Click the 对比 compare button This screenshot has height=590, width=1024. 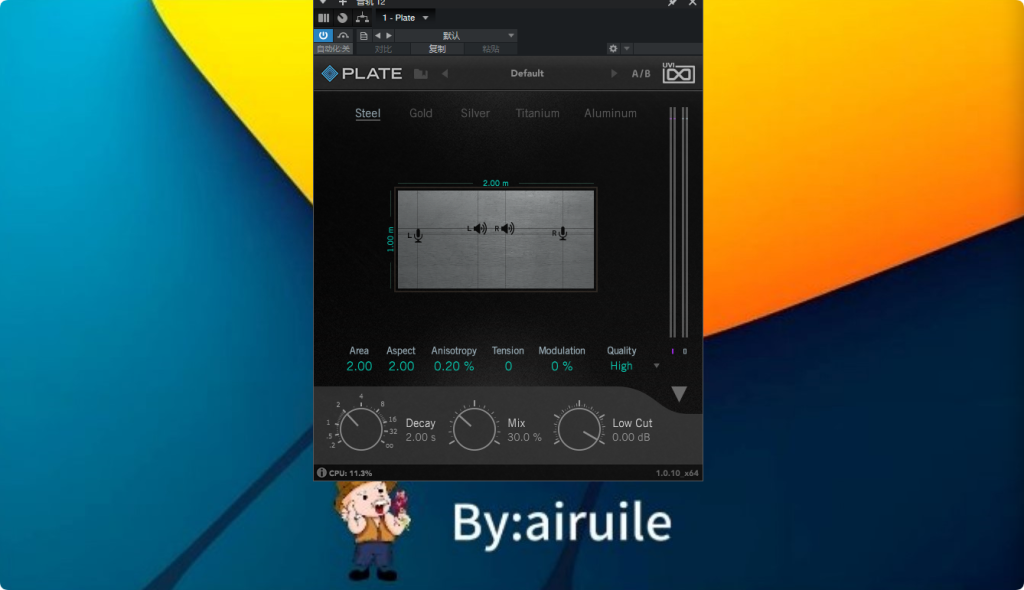(x=383, y=49)
